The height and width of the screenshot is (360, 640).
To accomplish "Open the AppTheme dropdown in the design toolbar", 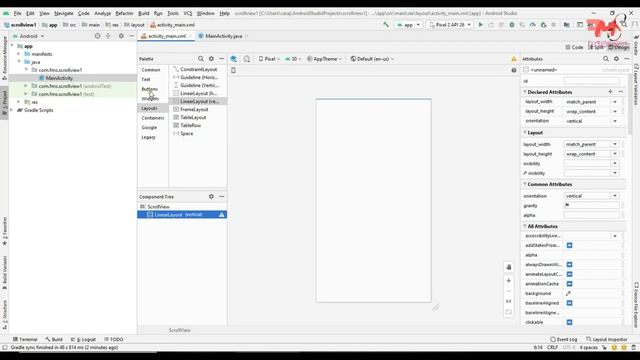I will coord(324,59).
